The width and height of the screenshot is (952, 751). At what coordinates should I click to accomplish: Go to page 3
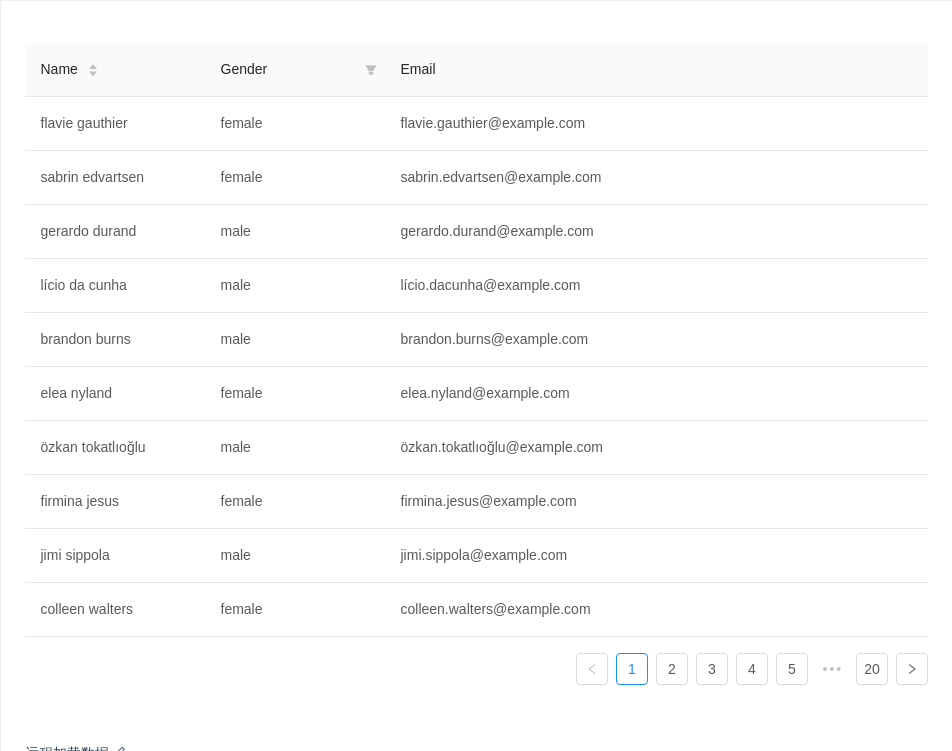coord(712,669)
